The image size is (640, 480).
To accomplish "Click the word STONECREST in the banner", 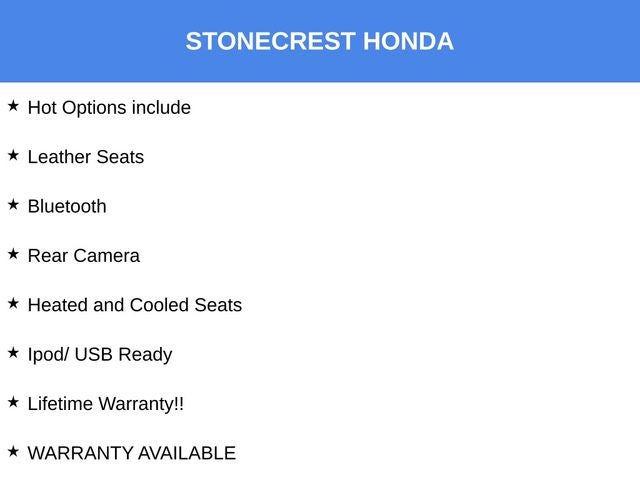I will click(x=270, y=42).
